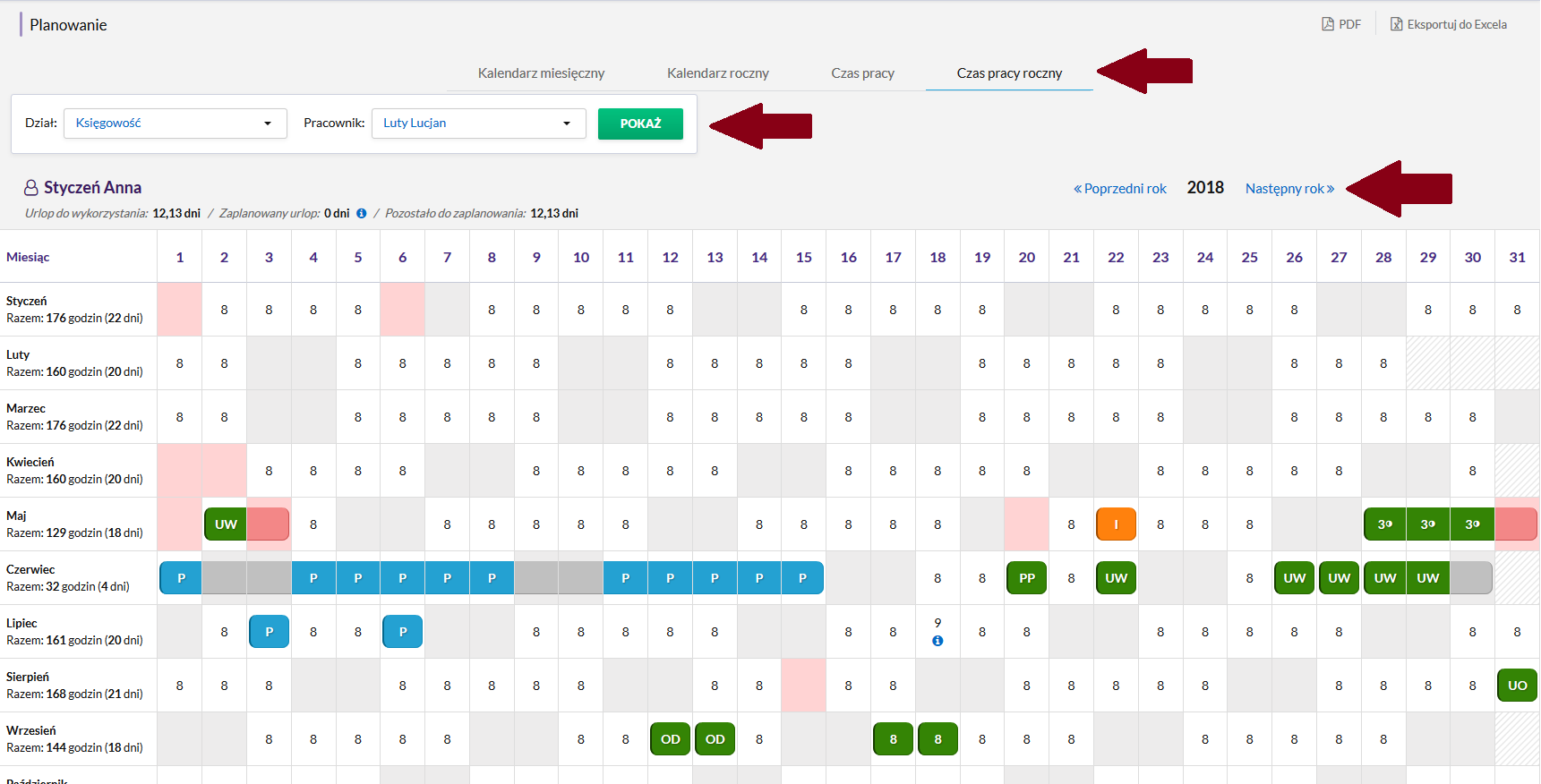Click the Planowanie page title
Image resolution: width=1541 pixels, height=784 pixels.
(x=68, y=25)
